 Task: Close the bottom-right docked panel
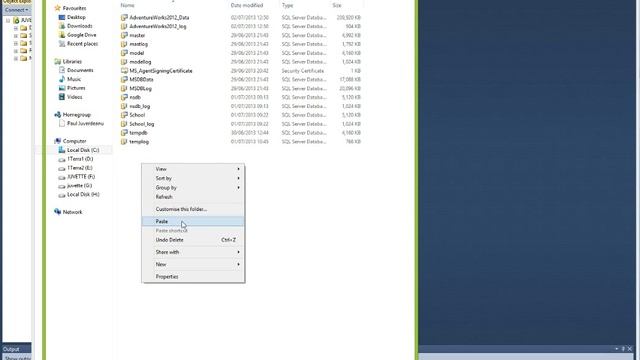(630, 349)
